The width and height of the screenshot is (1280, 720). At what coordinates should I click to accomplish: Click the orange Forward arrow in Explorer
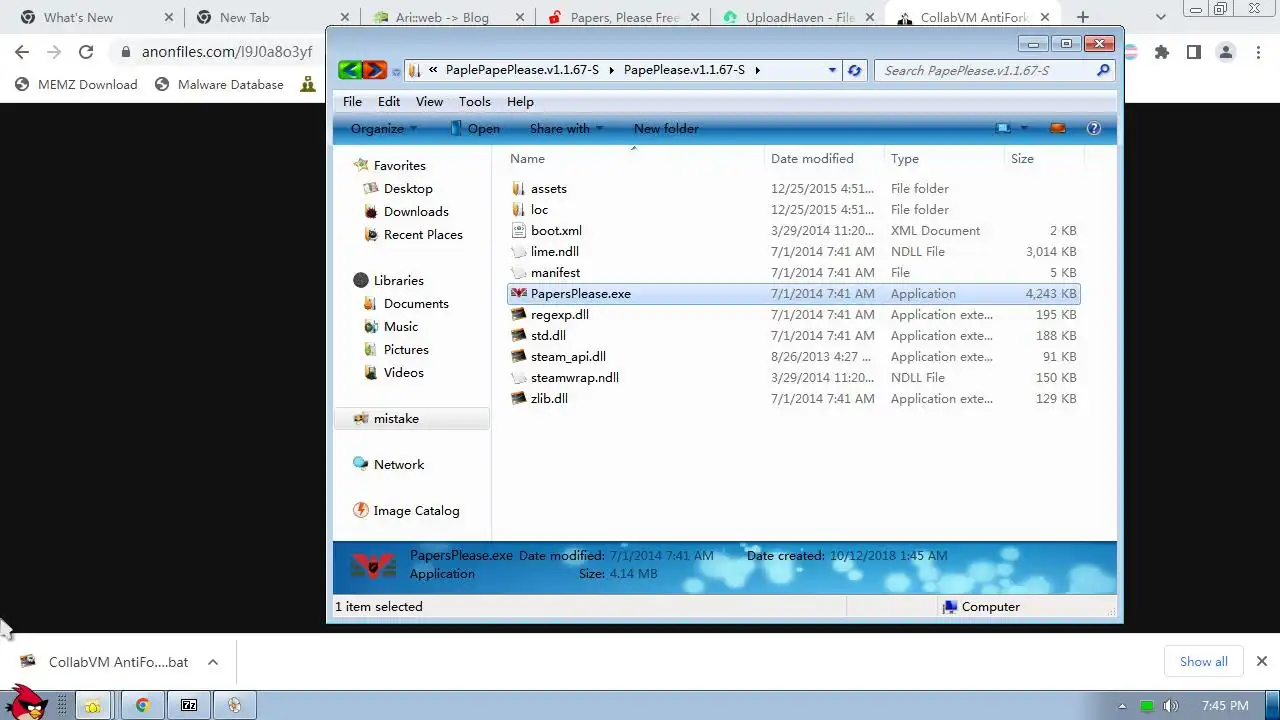click(x=374, y=70)
